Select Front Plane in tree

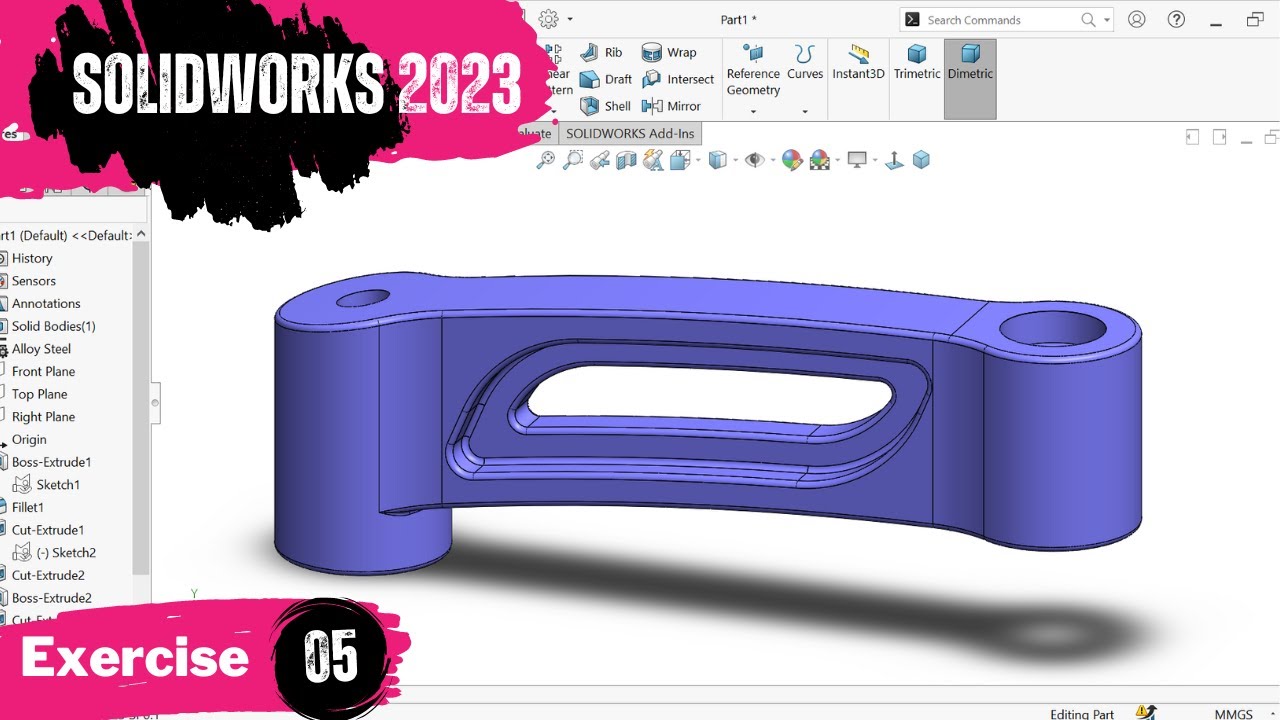click(x=43, y=371)
